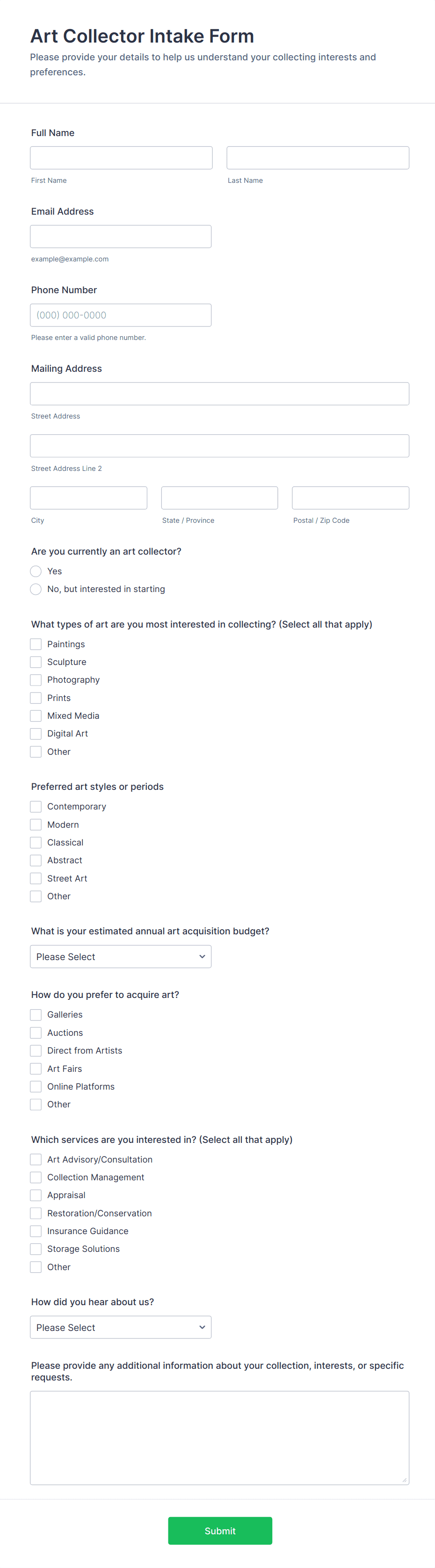Check the Online Platforms option
This screenshot has width=435, height=1568.
click(x=36, y=1086)
